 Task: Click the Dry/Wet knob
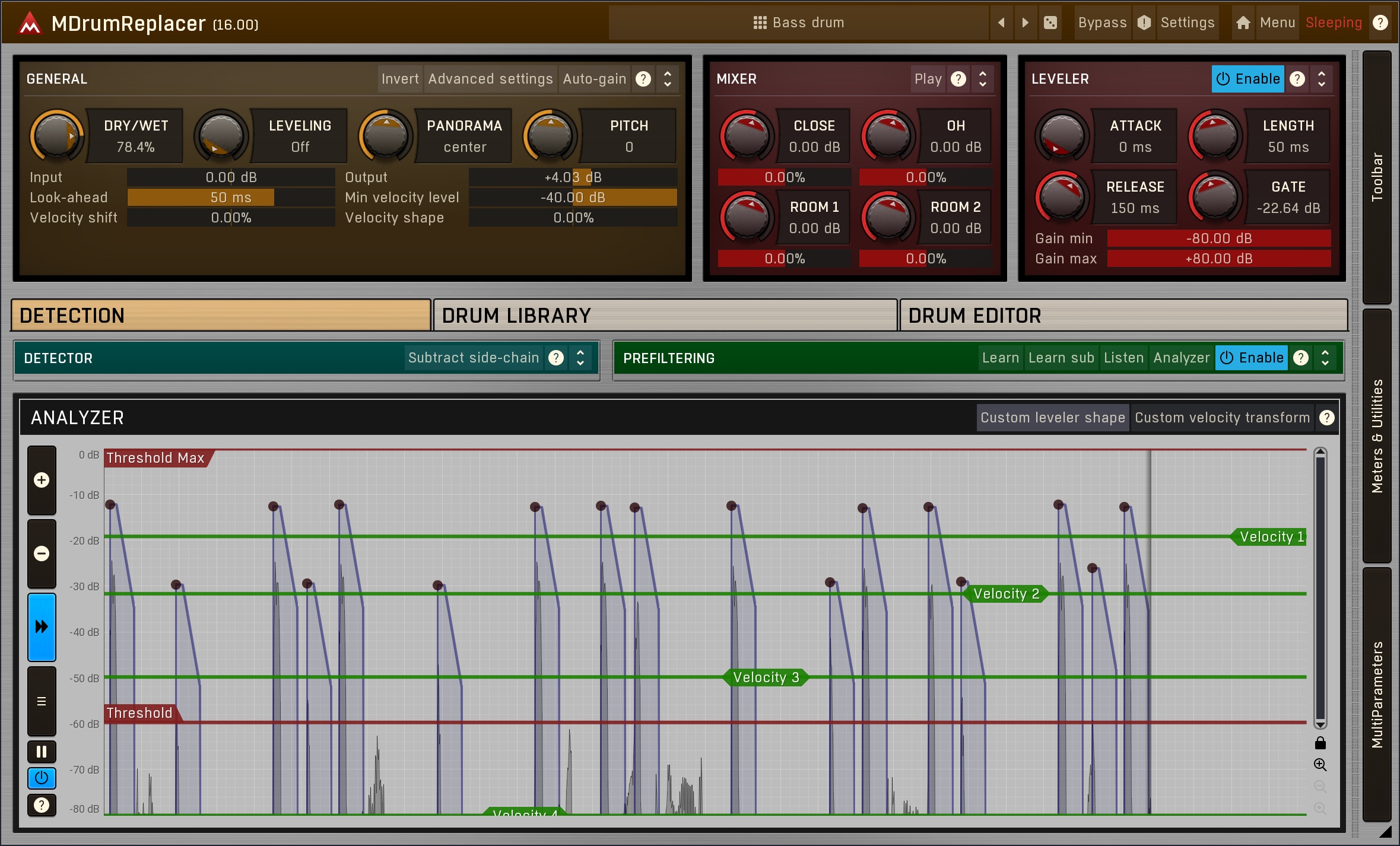click(56, 135)
